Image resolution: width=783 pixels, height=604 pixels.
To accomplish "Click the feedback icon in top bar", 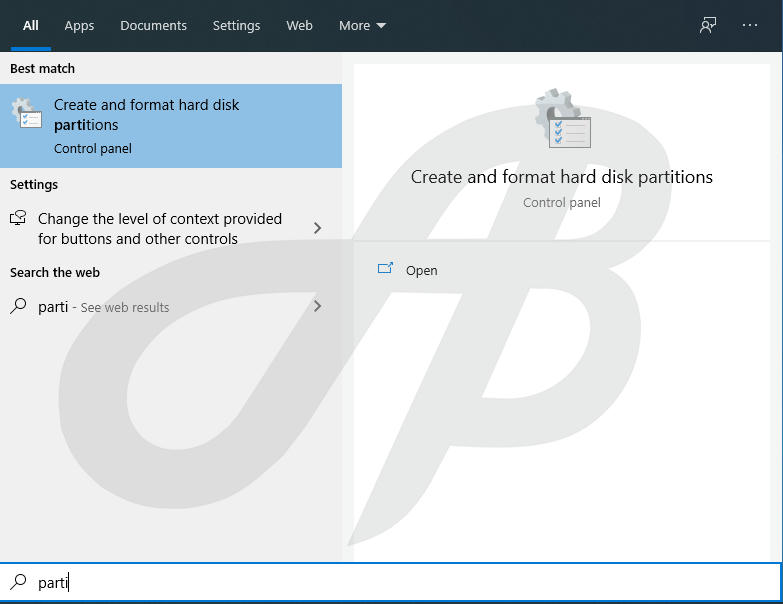I will tap(708, 26).
